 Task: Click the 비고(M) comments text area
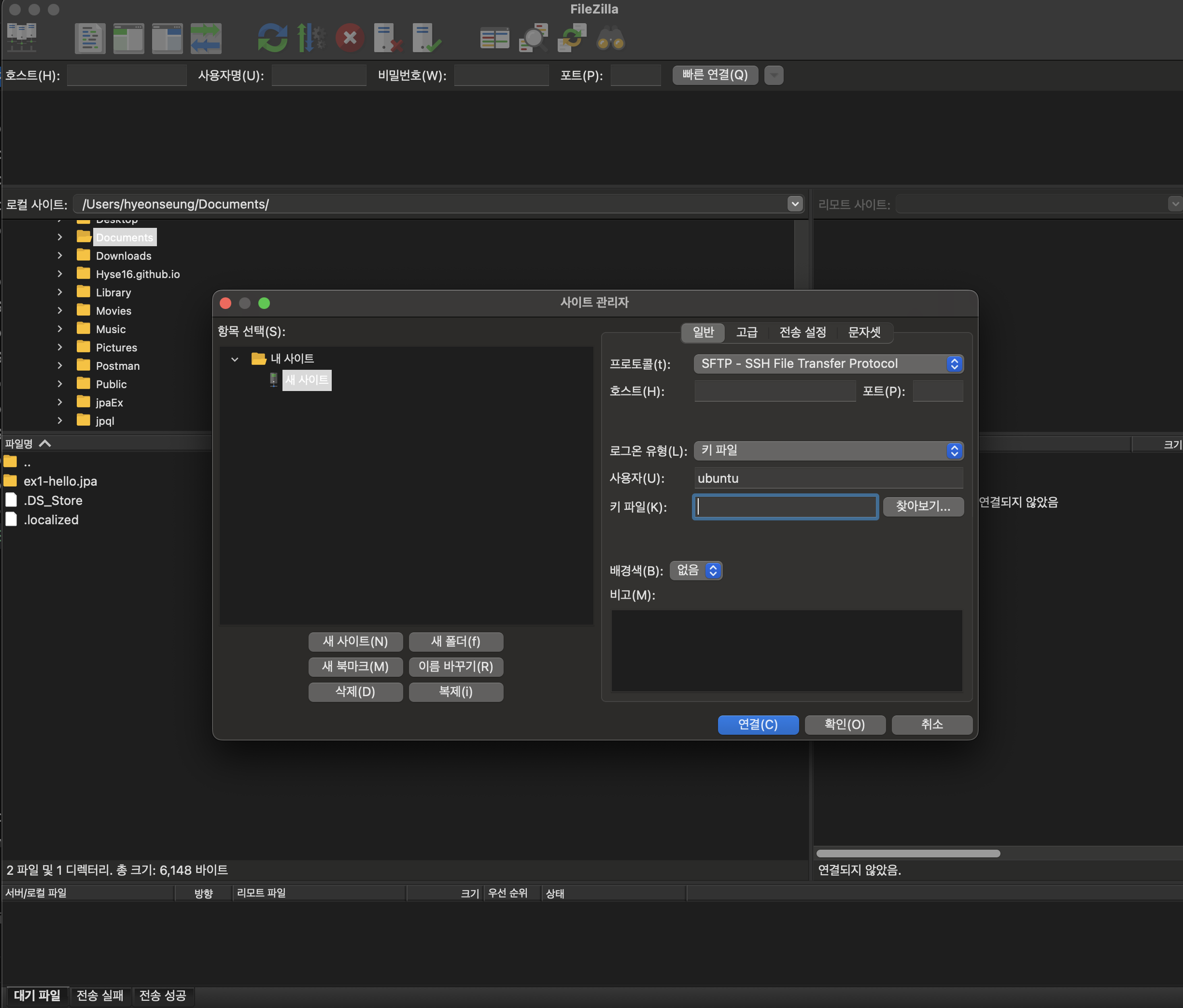787,651
